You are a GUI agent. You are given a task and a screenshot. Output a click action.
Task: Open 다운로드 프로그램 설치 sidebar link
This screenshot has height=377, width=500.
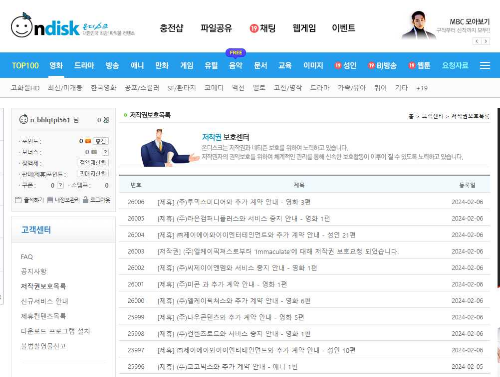tap(55, 331)
